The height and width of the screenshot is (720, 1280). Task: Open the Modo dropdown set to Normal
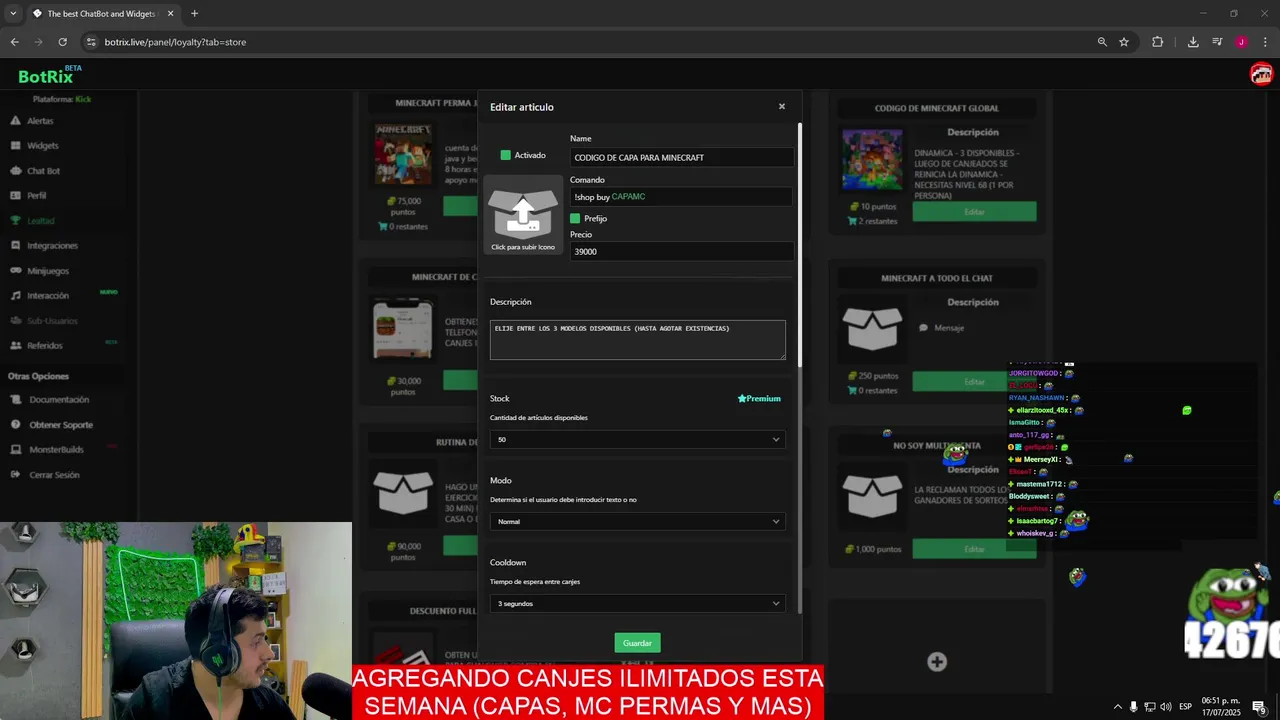tap(637, 521)
